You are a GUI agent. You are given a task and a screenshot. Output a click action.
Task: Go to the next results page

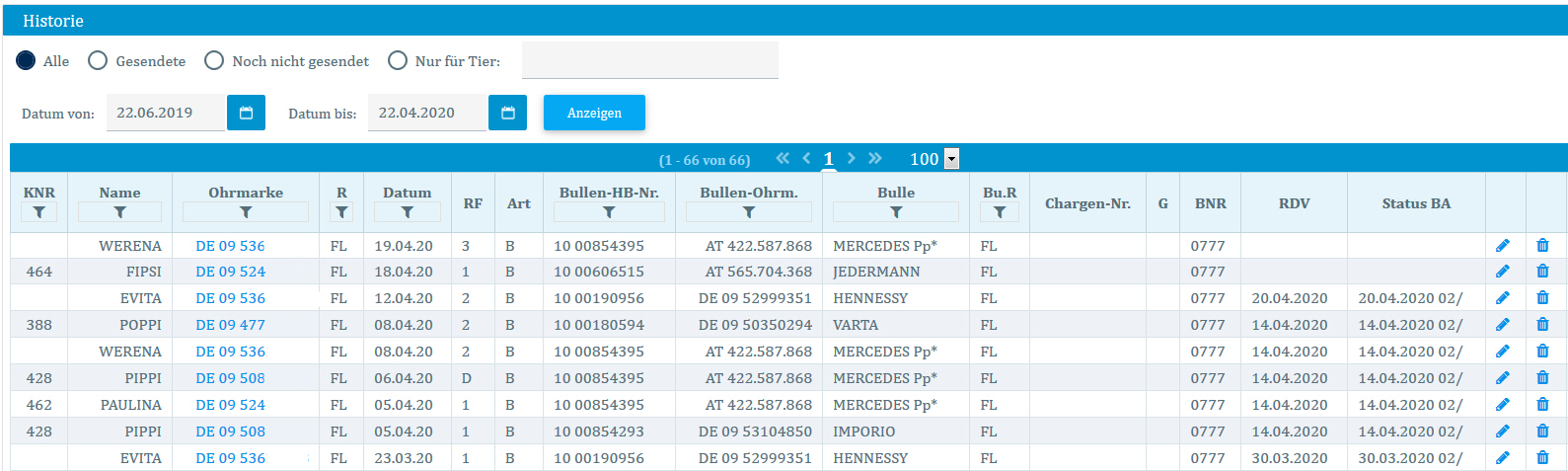pyautogui.click(x=851, y=158)
